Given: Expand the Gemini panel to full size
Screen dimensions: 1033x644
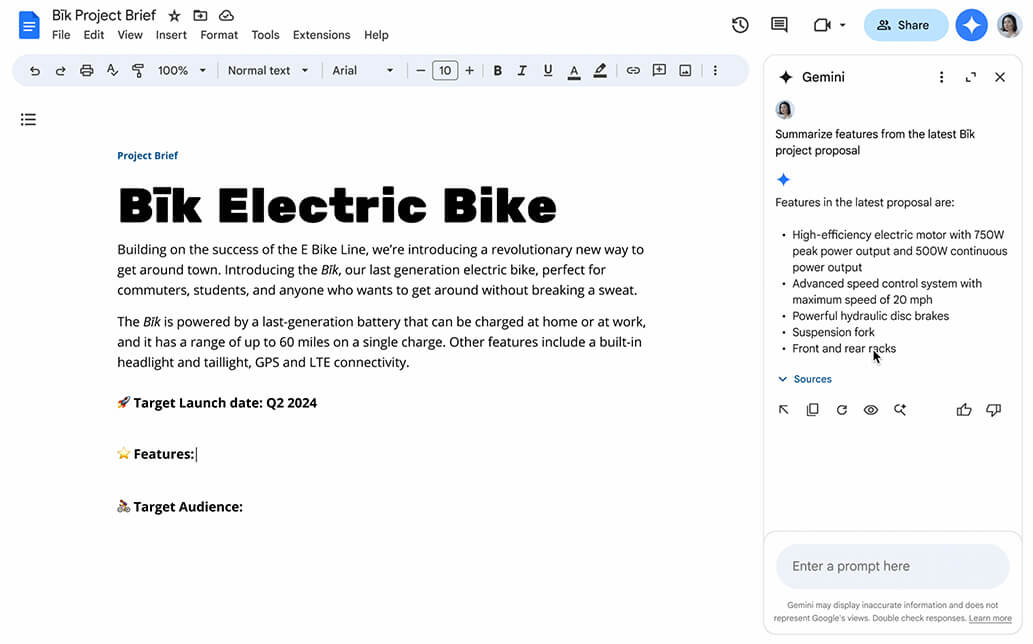Looking at the screenshot, I should point(970,77).
